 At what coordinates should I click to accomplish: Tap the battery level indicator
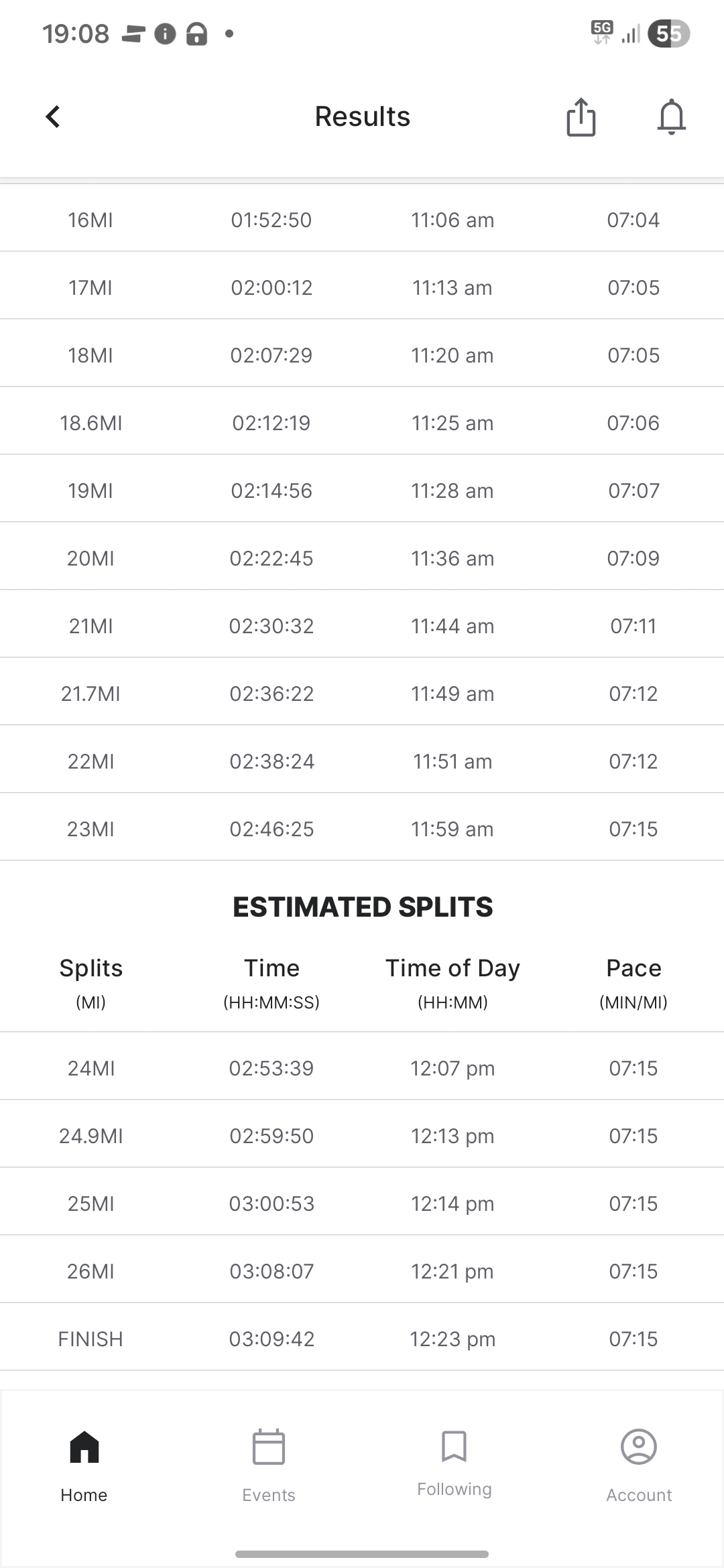coord(668,34)
